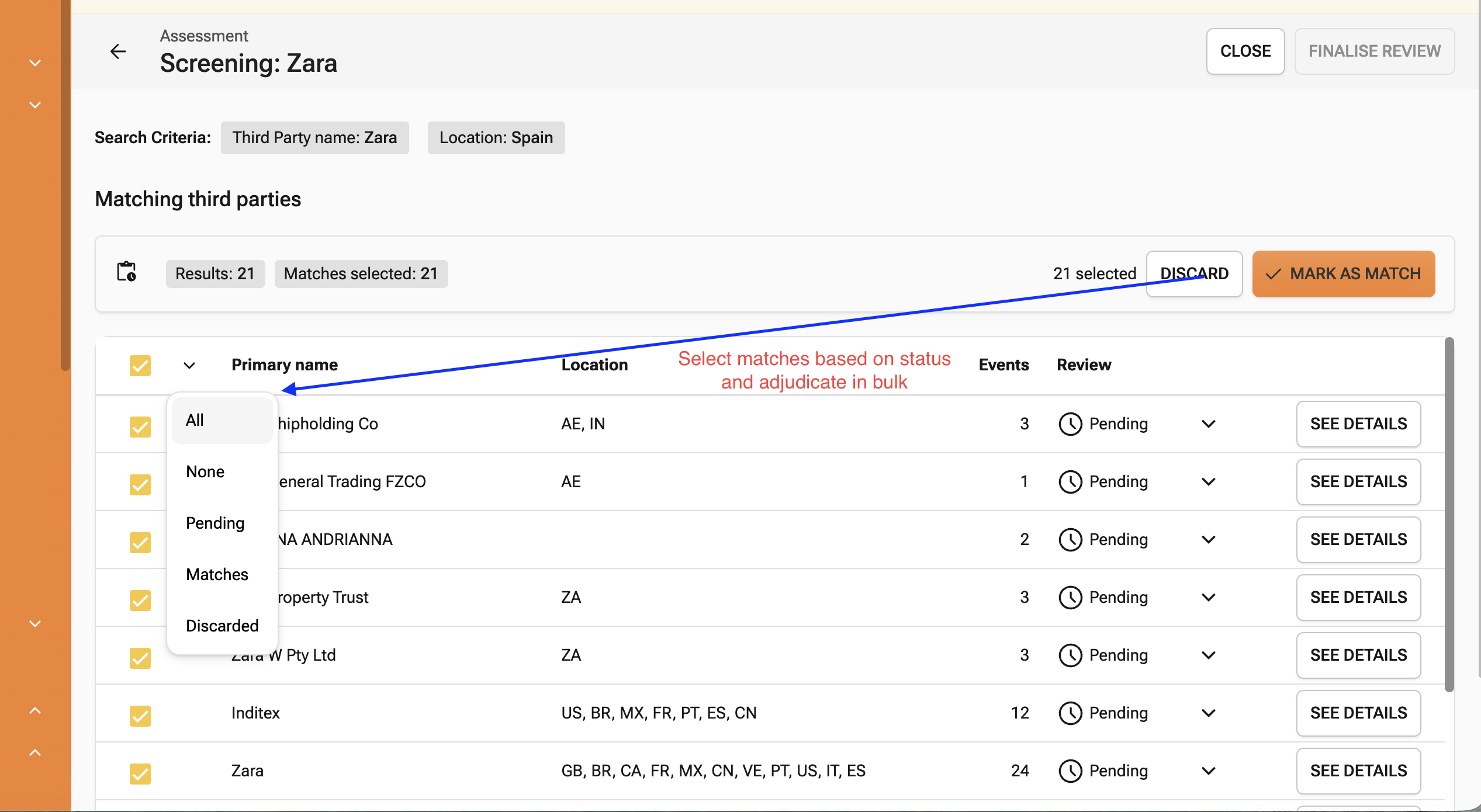Click the Third Party name: Zara chip
1481x812 pixels.
(x=315, y=138)
